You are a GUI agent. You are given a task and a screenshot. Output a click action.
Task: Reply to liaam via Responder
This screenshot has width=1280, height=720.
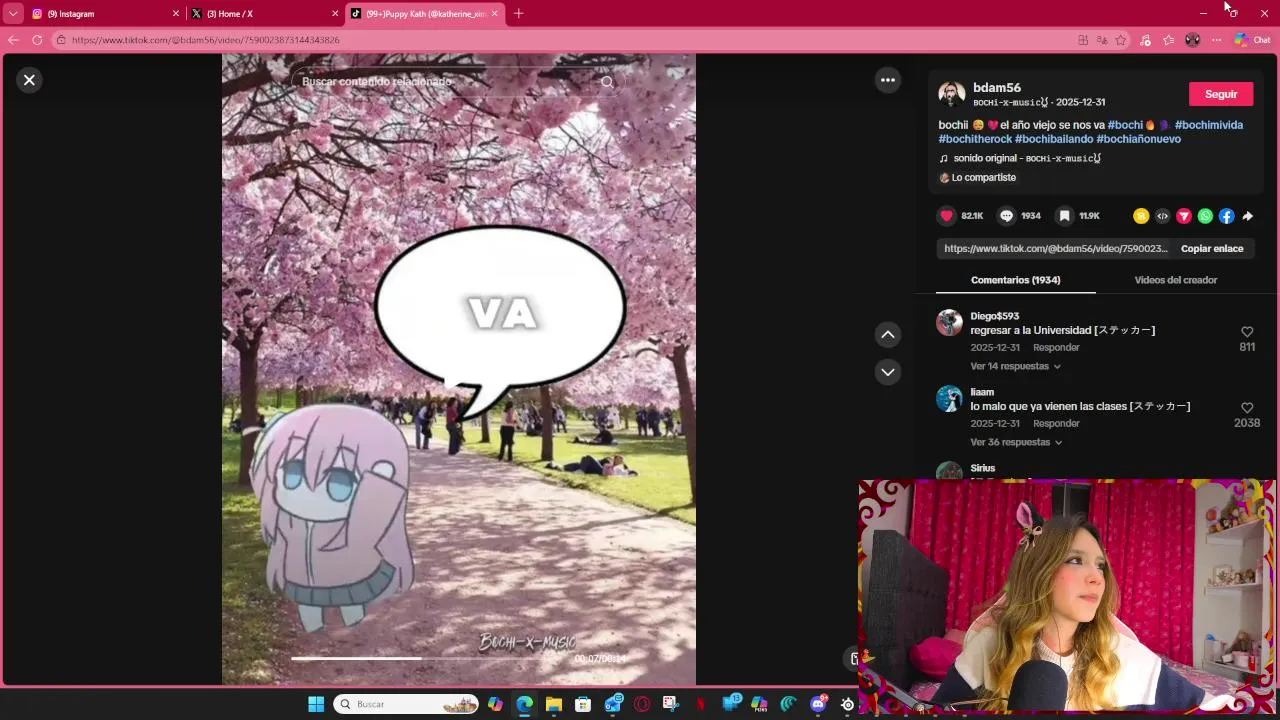[1056, 423]
